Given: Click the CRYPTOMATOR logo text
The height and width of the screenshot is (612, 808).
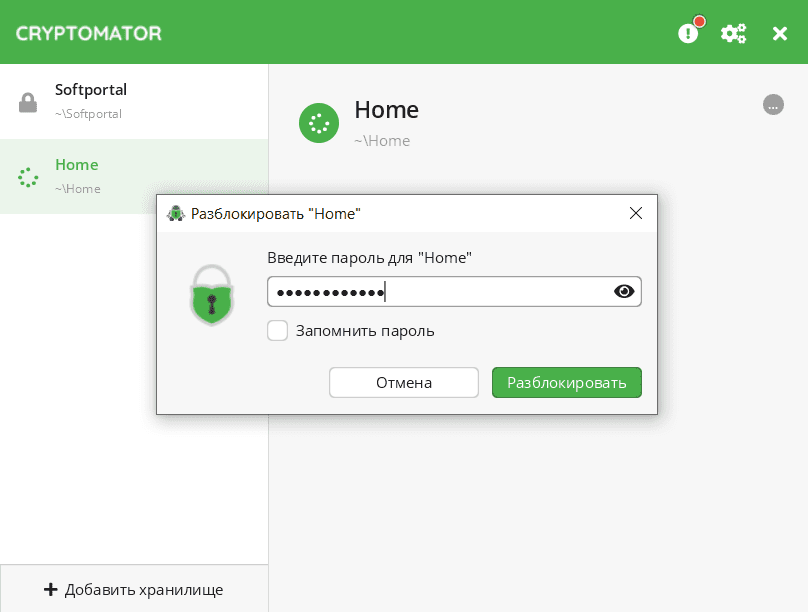Looking at the screenshot, I should [88, 33].
